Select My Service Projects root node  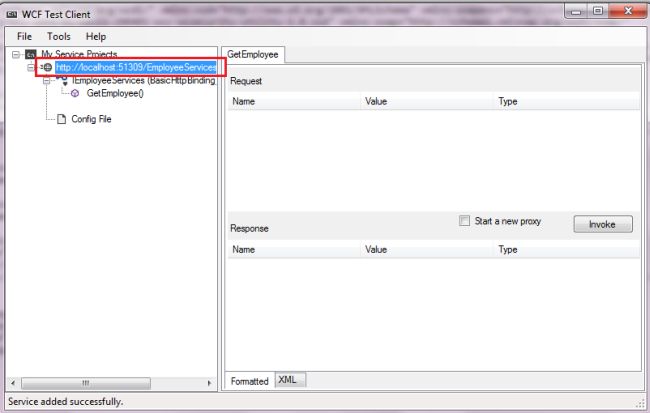pyautogui.click(x=79, y=54)
